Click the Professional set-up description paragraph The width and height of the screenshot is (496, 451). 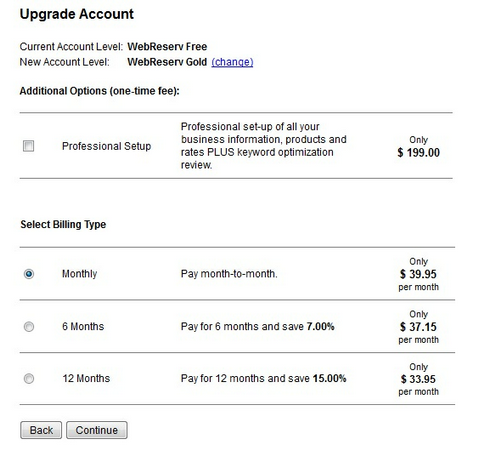point(264,146)
